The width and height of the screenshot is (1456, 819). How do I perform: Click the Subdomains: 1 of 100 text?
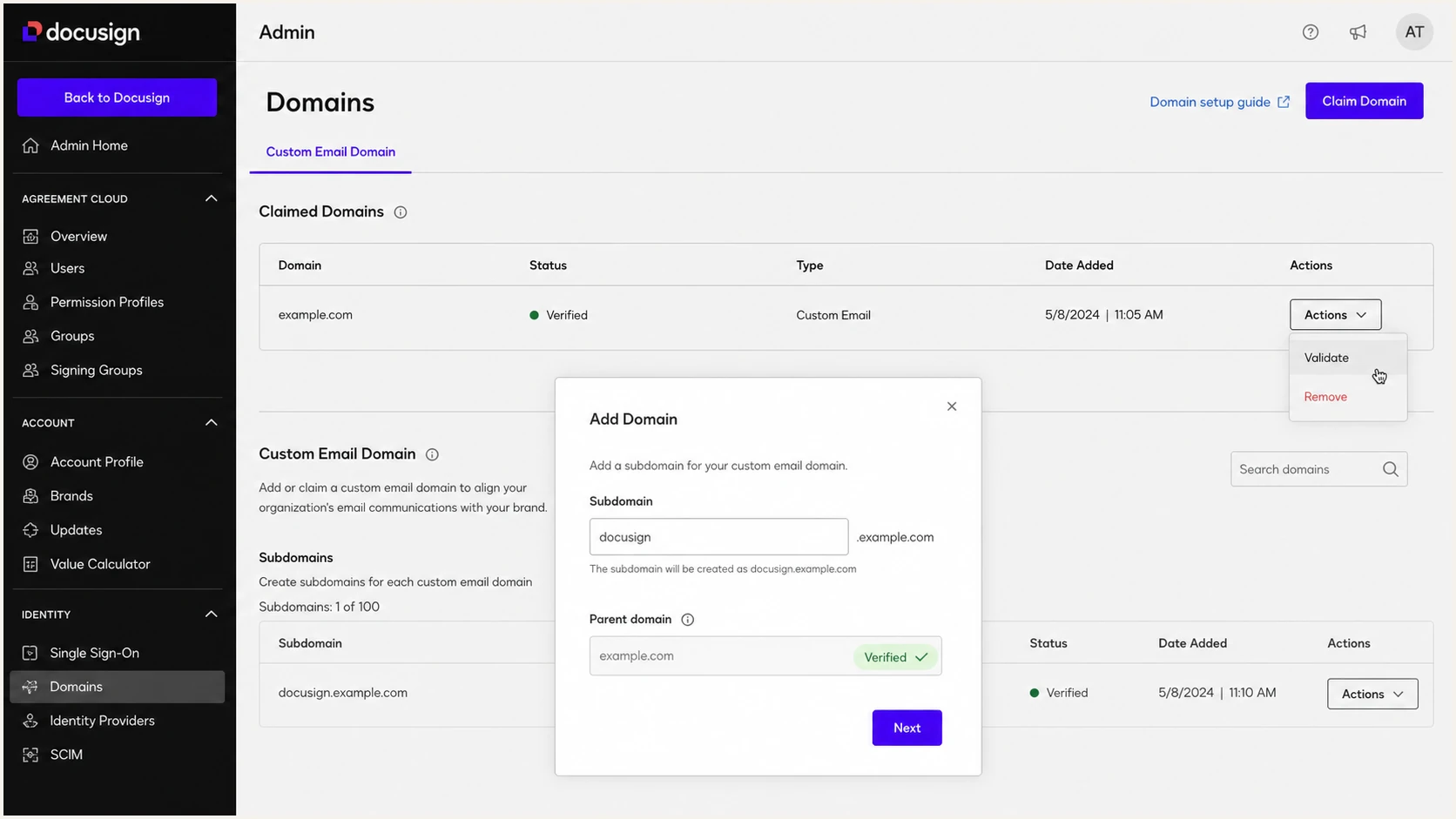tap(319, 607)
